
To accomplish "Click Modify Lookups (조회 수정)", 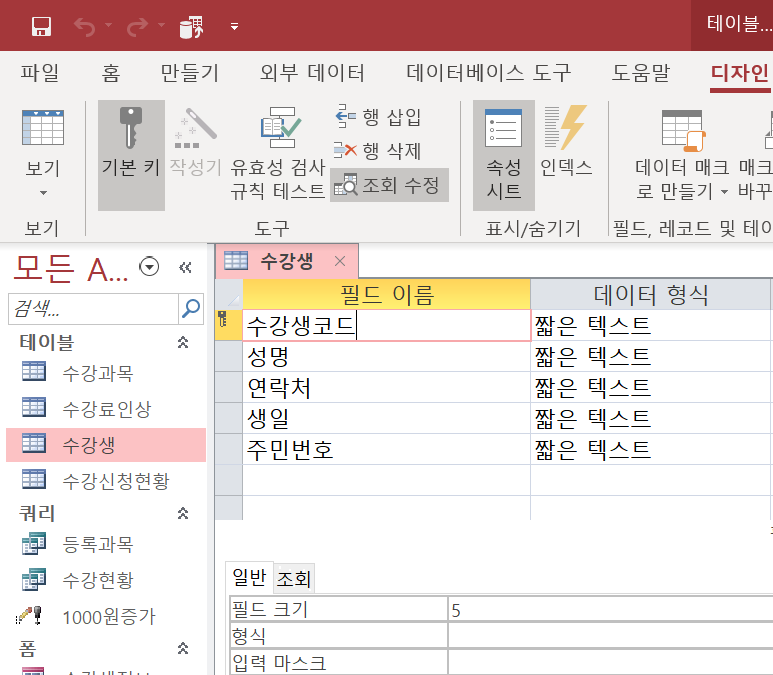I will (x=389, y=185).
